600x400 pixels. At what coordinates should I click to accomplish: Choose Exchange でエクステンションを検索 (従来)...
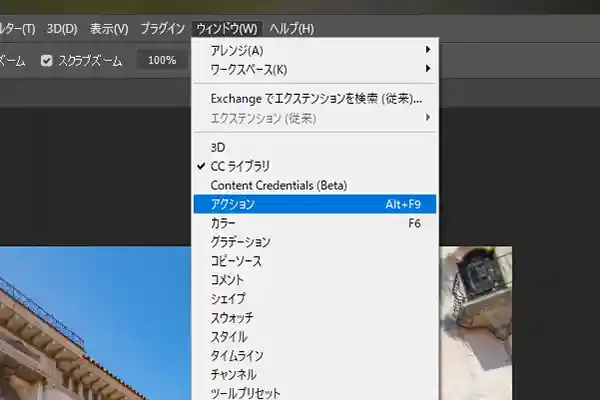tap(315, 99)
